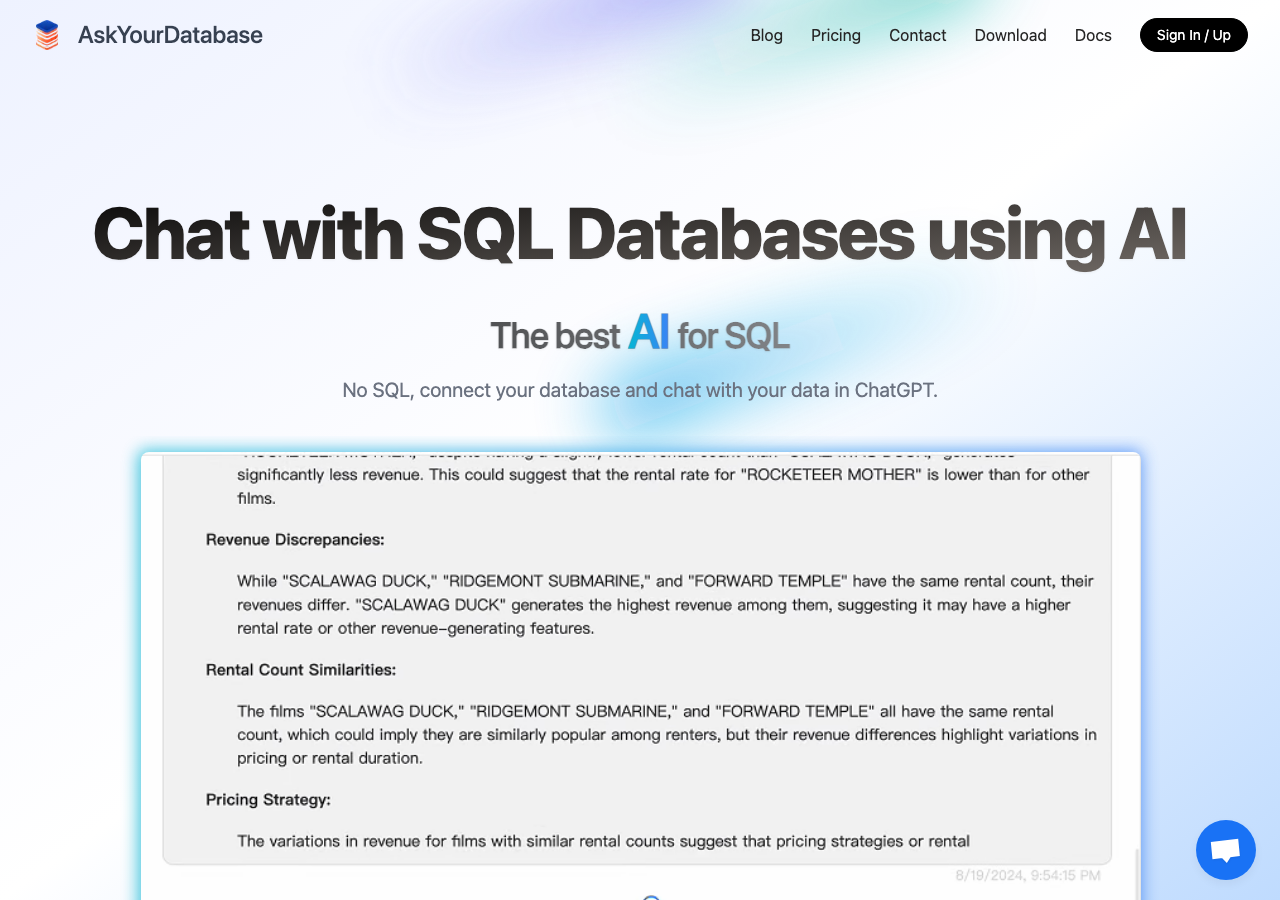Click the demo chat preview image

point(640,676)
